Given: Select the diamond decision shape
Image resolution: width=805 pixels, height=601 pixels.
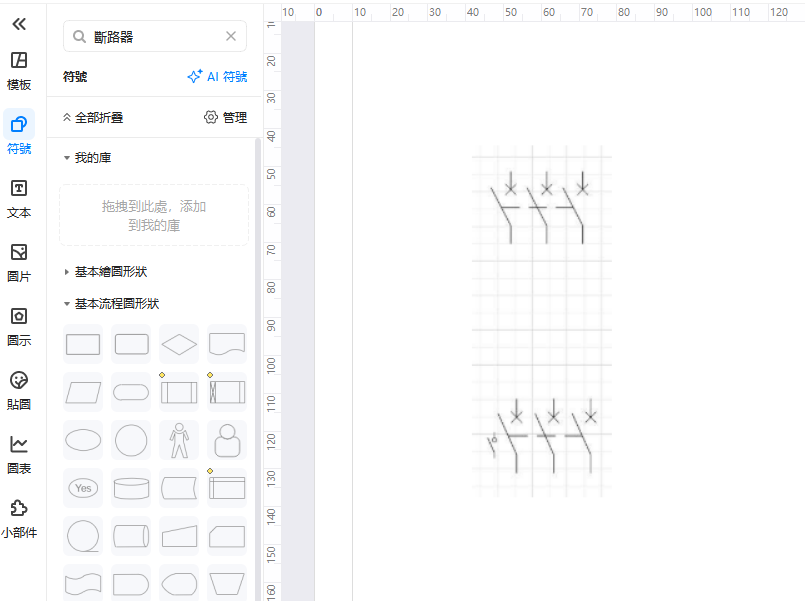Looking at the screenshot, I should point(179,344).
